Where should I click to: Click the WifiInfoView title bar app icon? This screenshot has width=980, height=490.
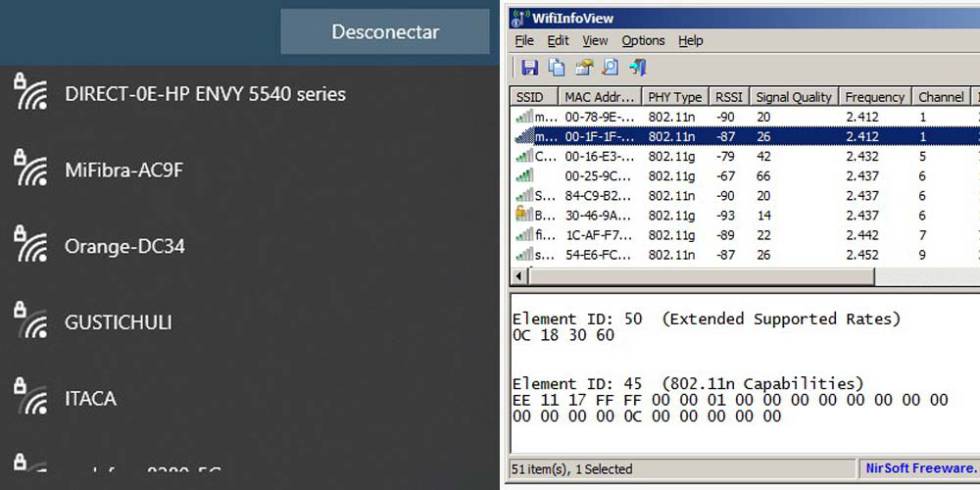520,18
